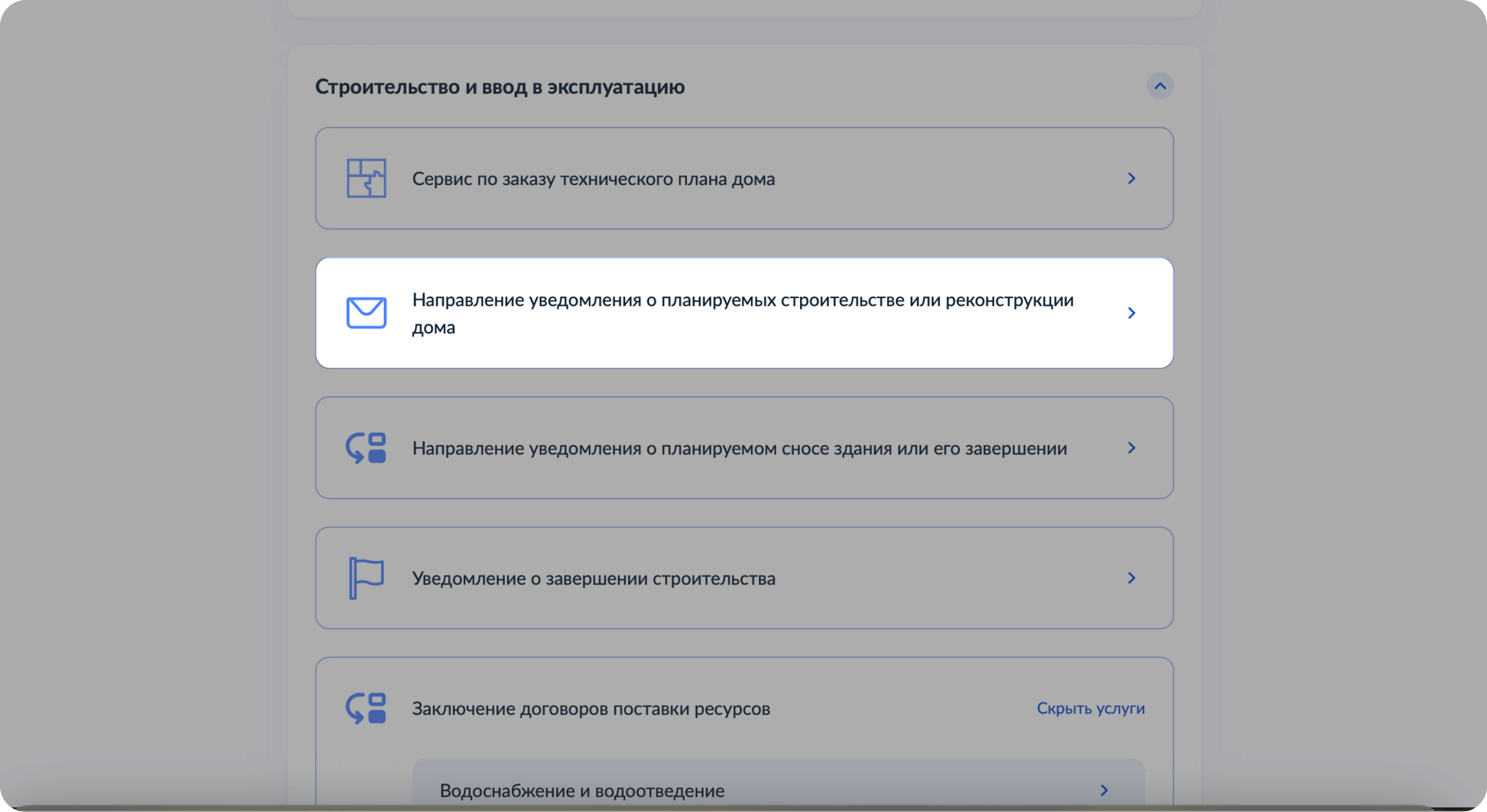Click the floor plan icon
This screenshot has height=812, width=1487.
coord(366,178)
